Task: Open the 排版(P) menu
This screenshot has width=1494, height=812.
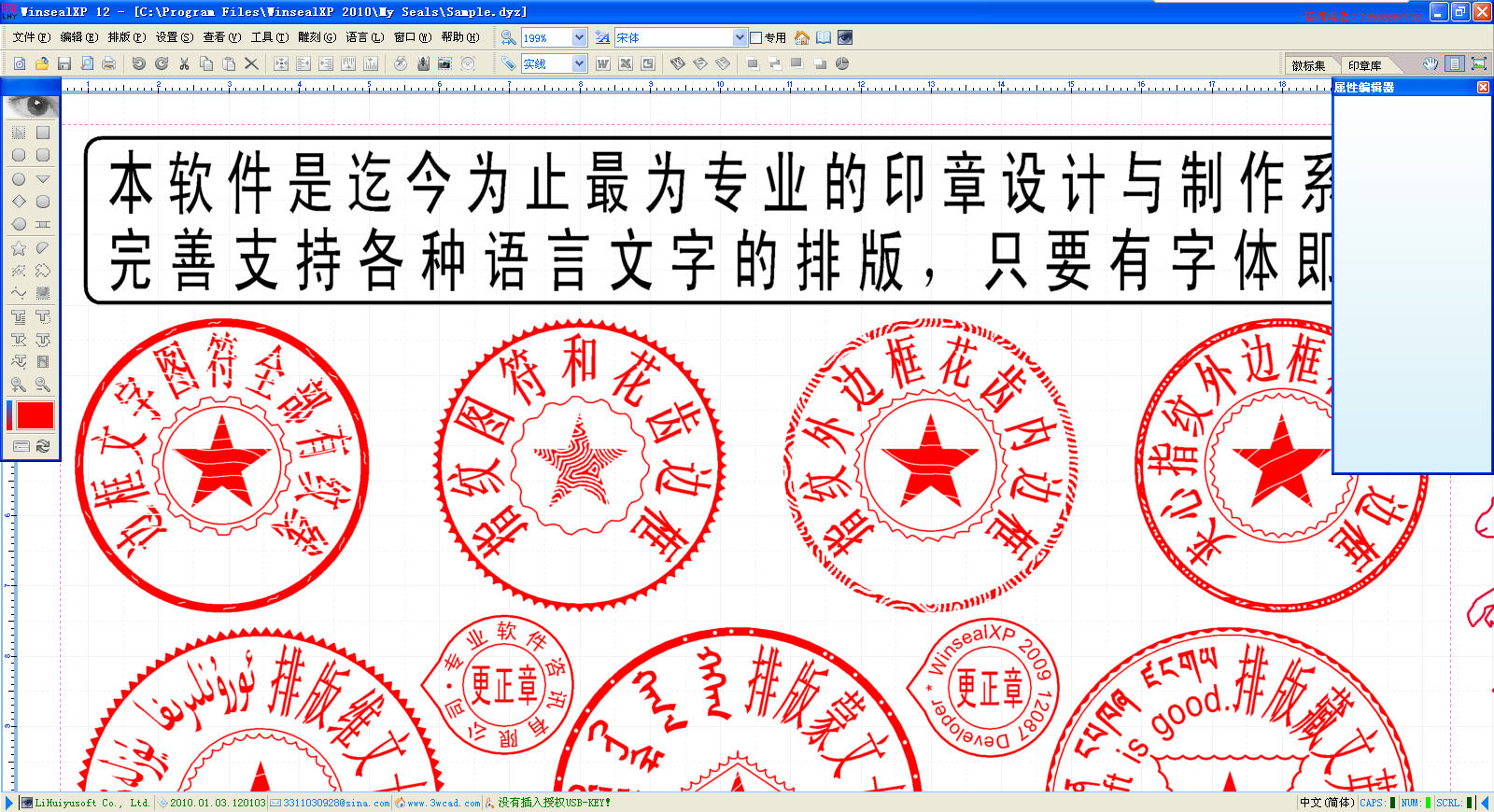Action: click(127, 37)
